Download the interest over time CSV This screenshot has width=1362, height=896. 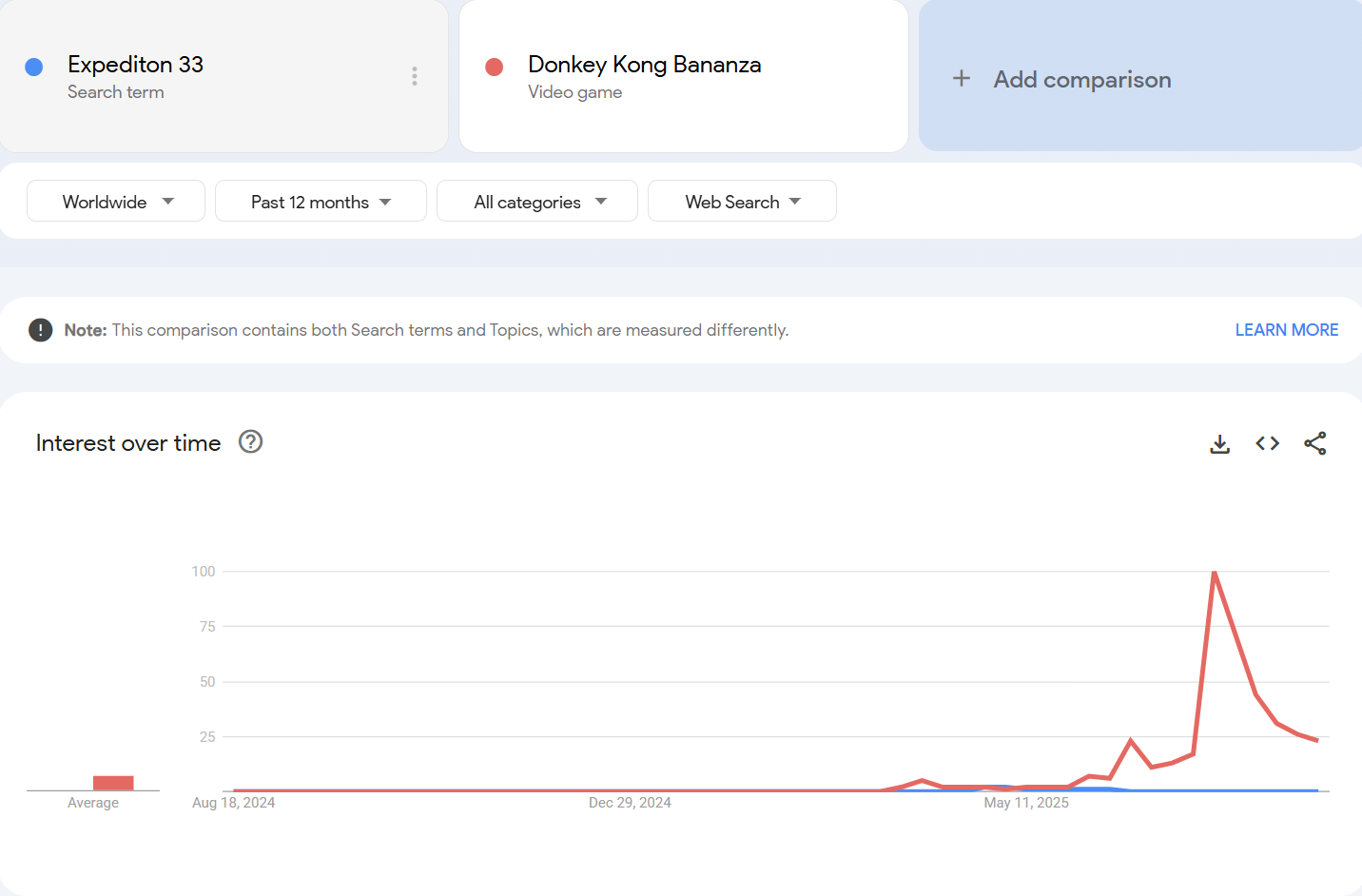pyautogui.click(x=1219, y=444)
